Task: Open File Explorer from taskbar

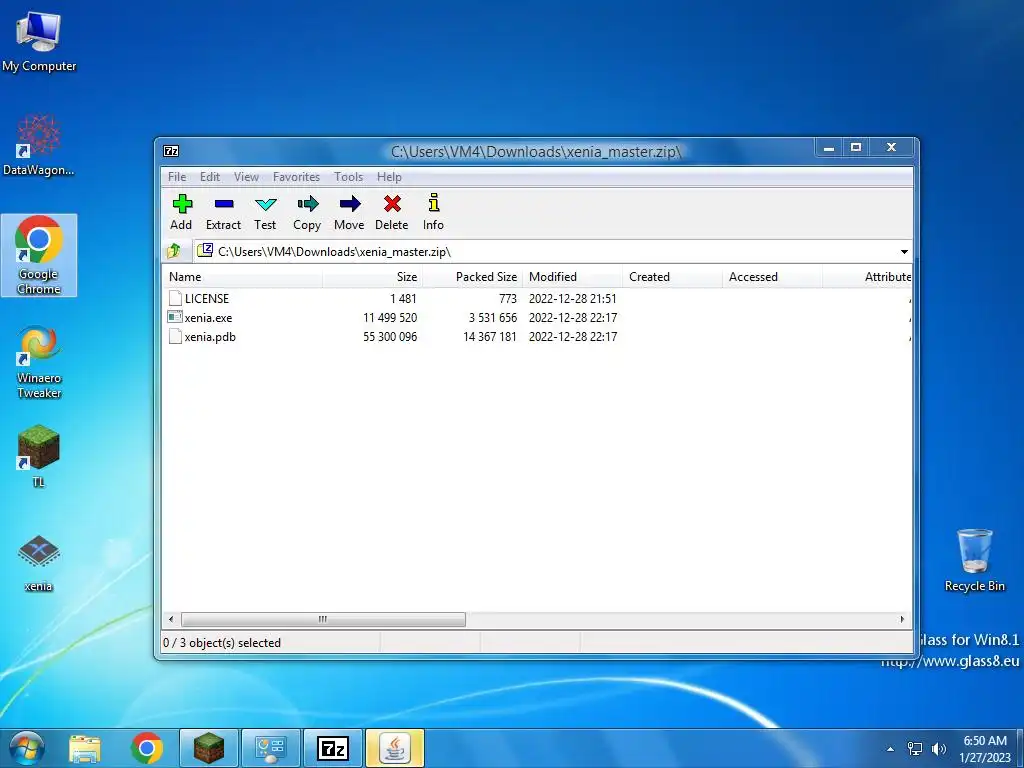Action: (85, 748)
